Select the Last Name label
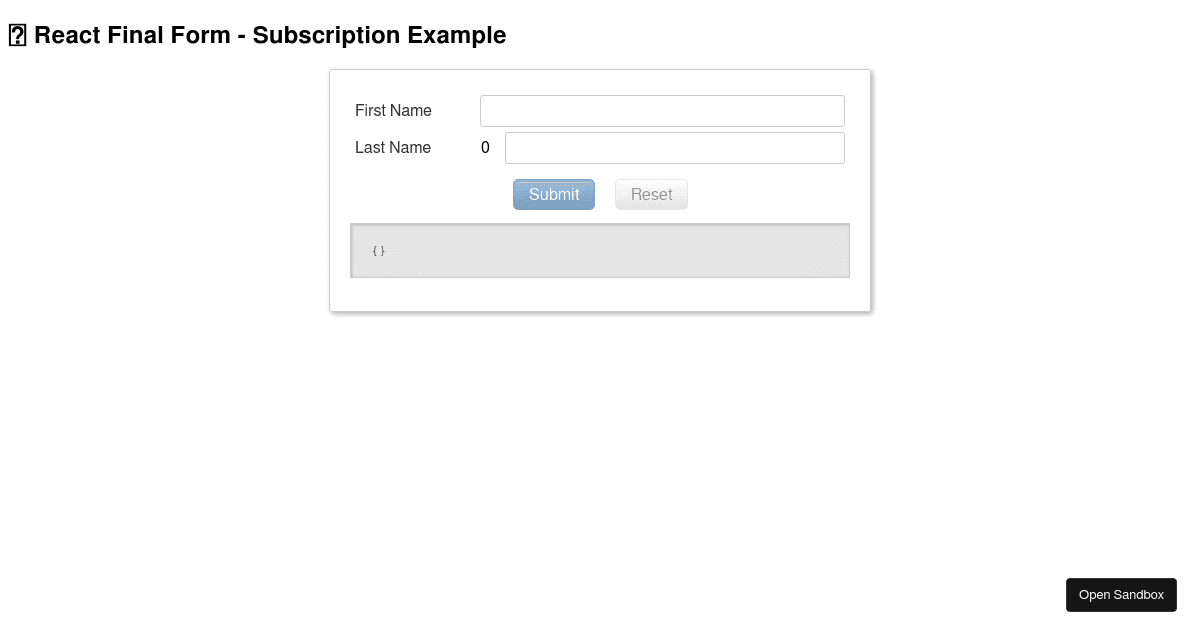Image resolution: width=1200 pixels, height=630 pixels. click(x=392, y=147)
